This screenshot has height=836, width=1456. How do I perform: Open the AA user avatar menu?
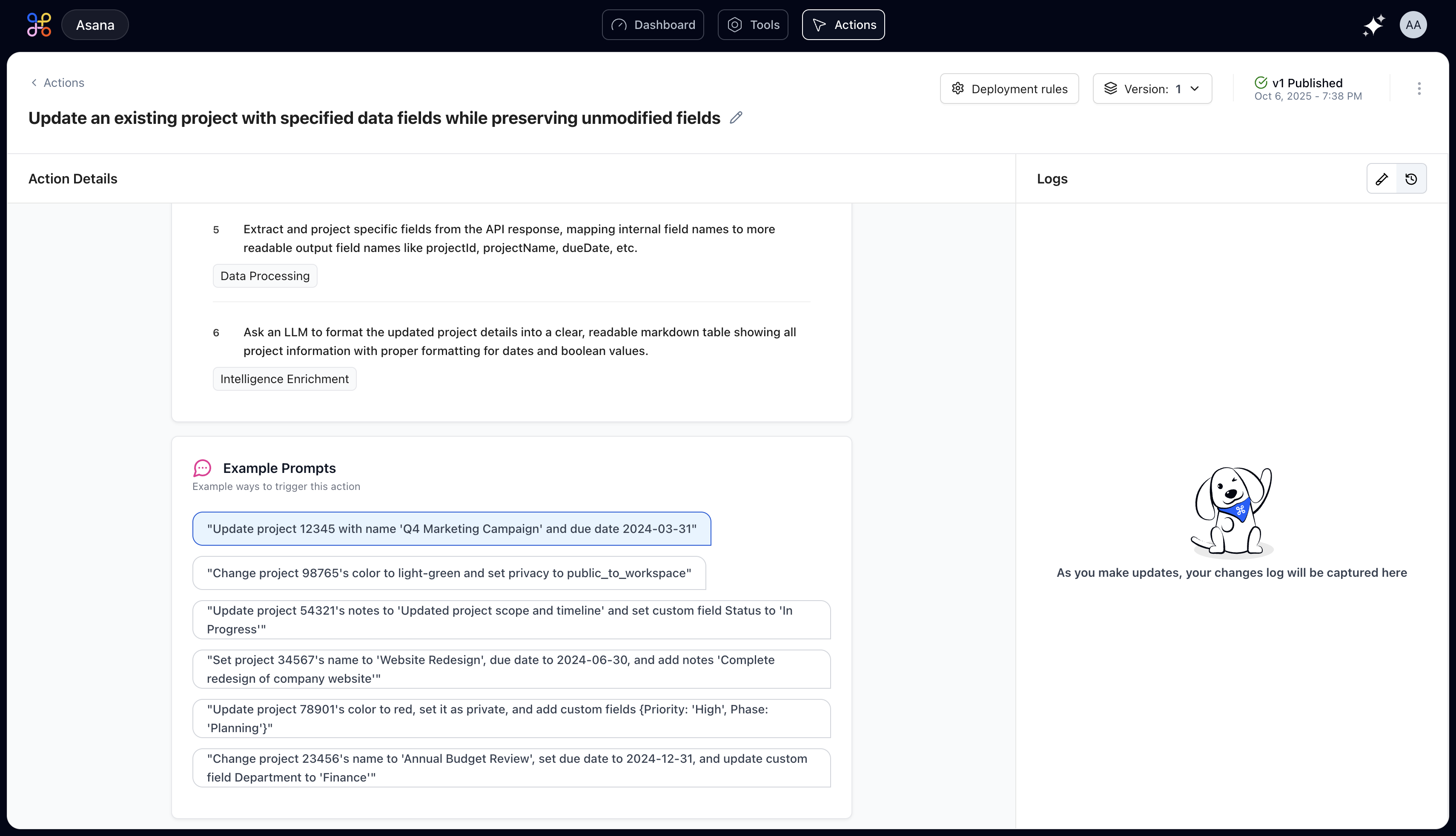pos(1413,25)
